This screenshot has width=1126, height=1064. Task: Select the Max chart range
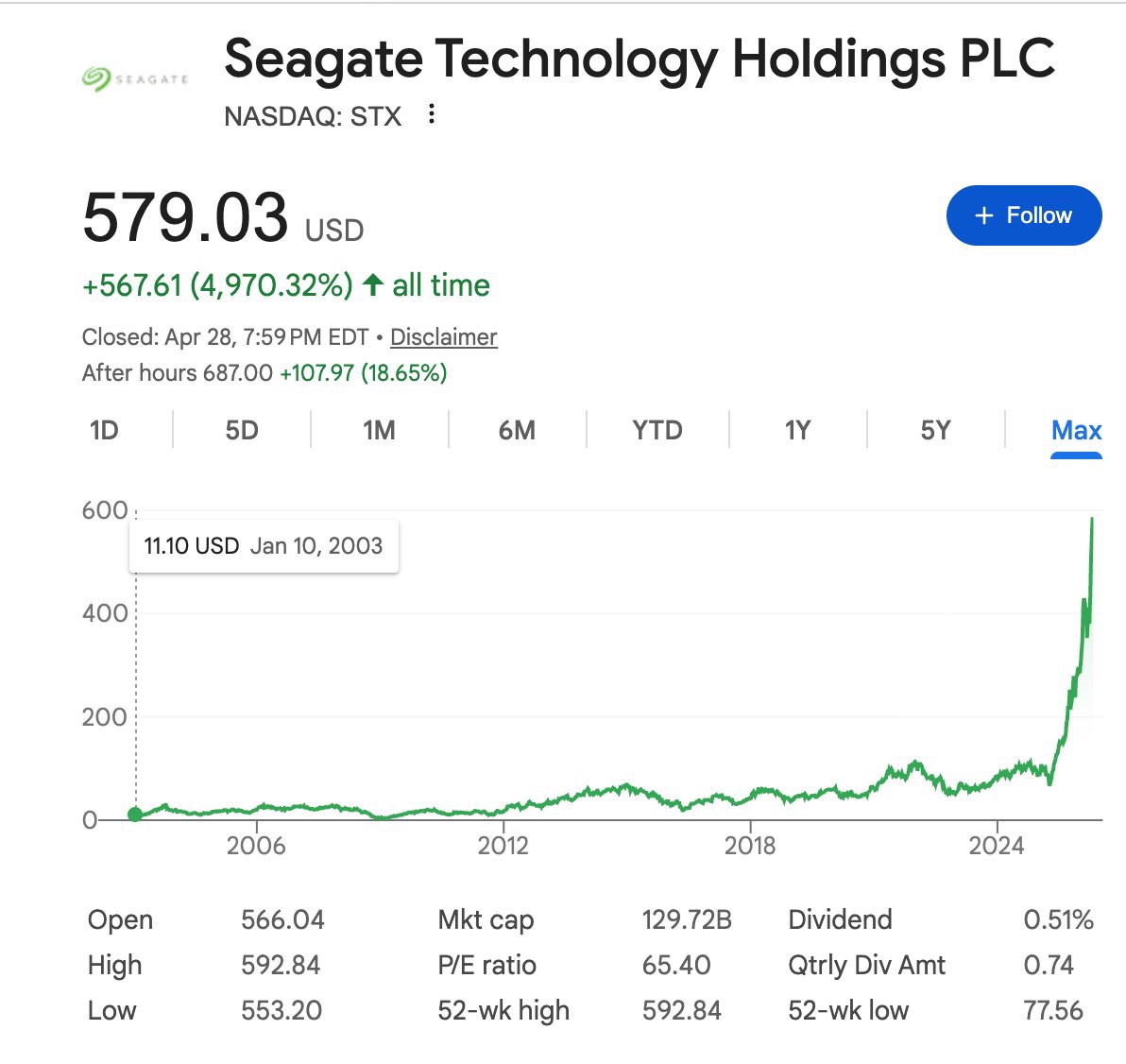pos(1076,431)
